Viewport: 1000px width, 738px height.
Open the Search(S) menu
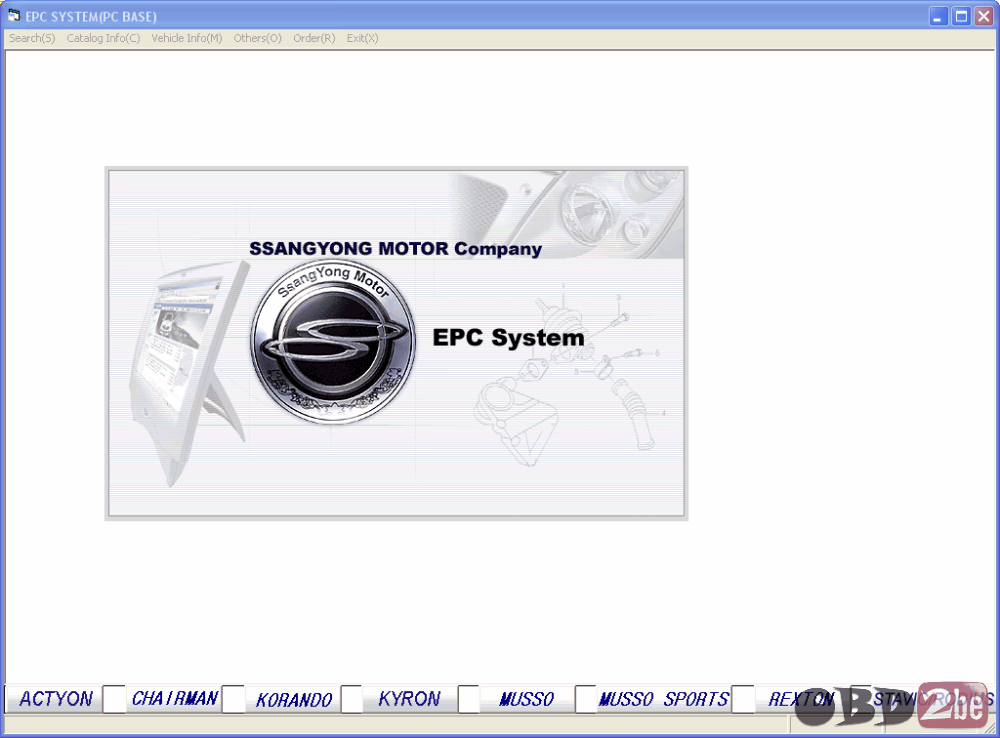[x=32, y=38]
